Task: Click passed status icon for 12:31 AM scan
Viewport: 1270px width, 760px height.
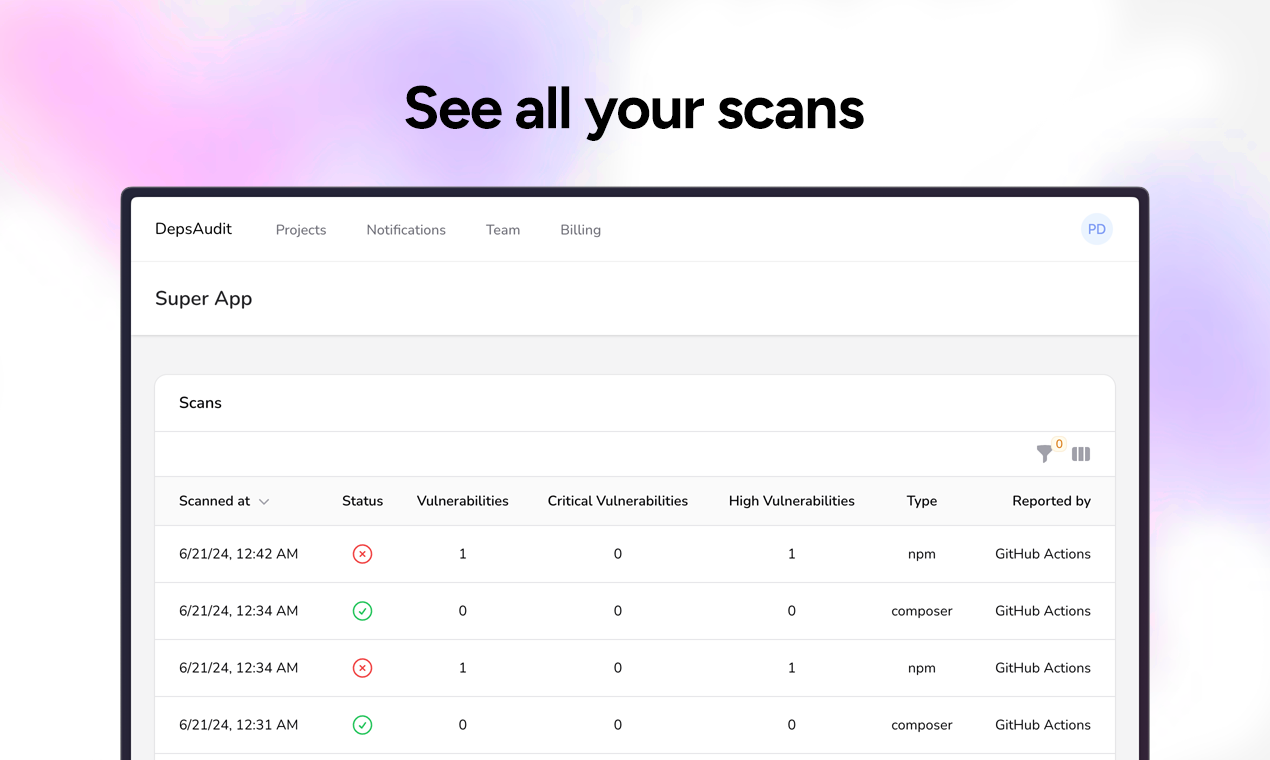Action: [362, 725]
